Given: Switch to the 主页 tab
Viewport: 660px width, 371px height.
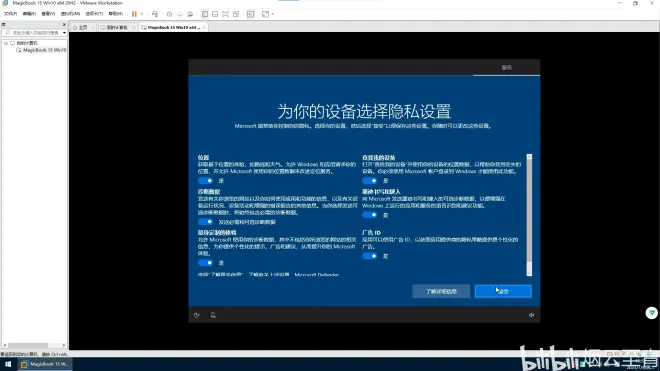Looking at the screenshot, I should (x=82, y=27).
